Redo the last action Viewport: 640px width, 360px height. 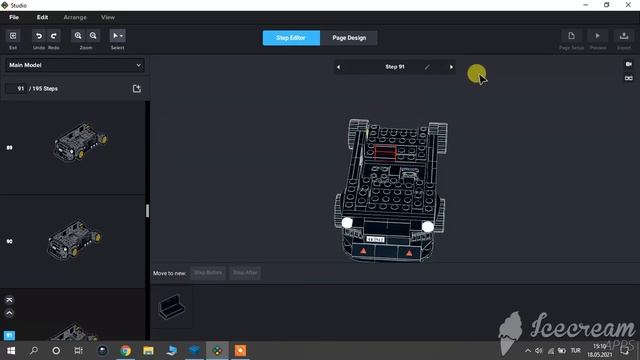(x=53, y=36)
